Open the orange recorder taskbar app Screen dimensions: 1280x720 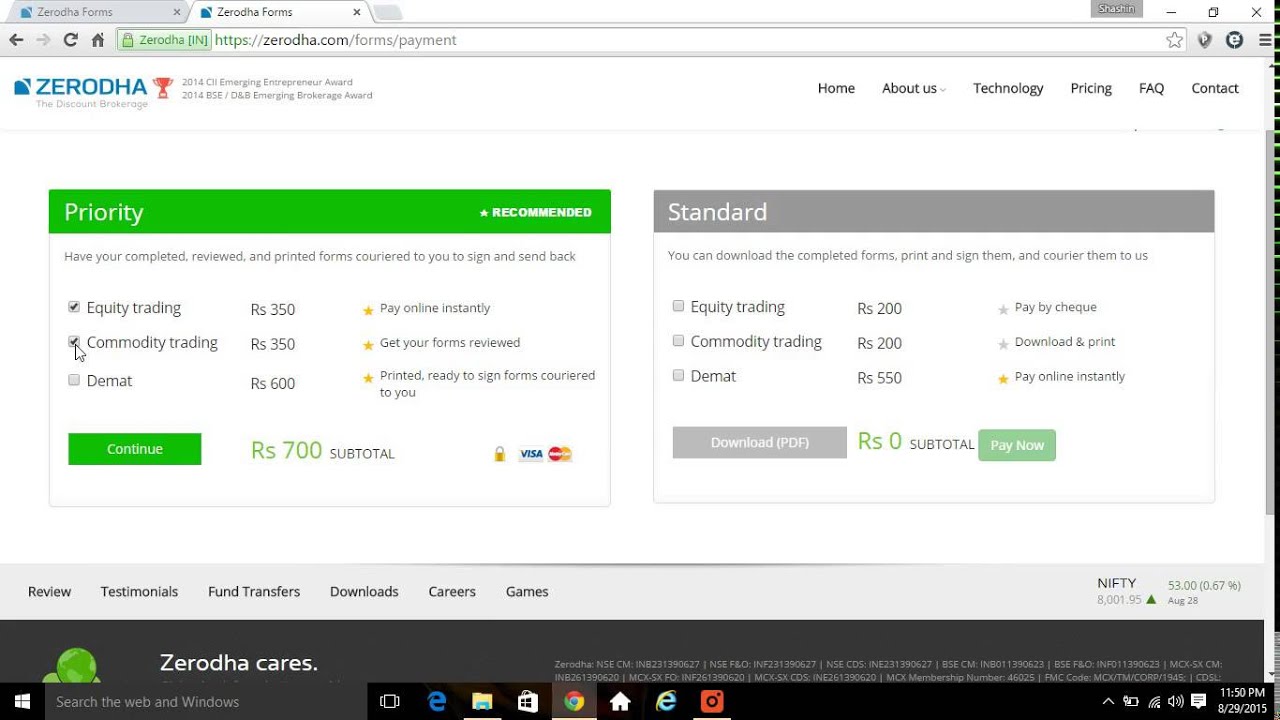click(x=712, y=702)
